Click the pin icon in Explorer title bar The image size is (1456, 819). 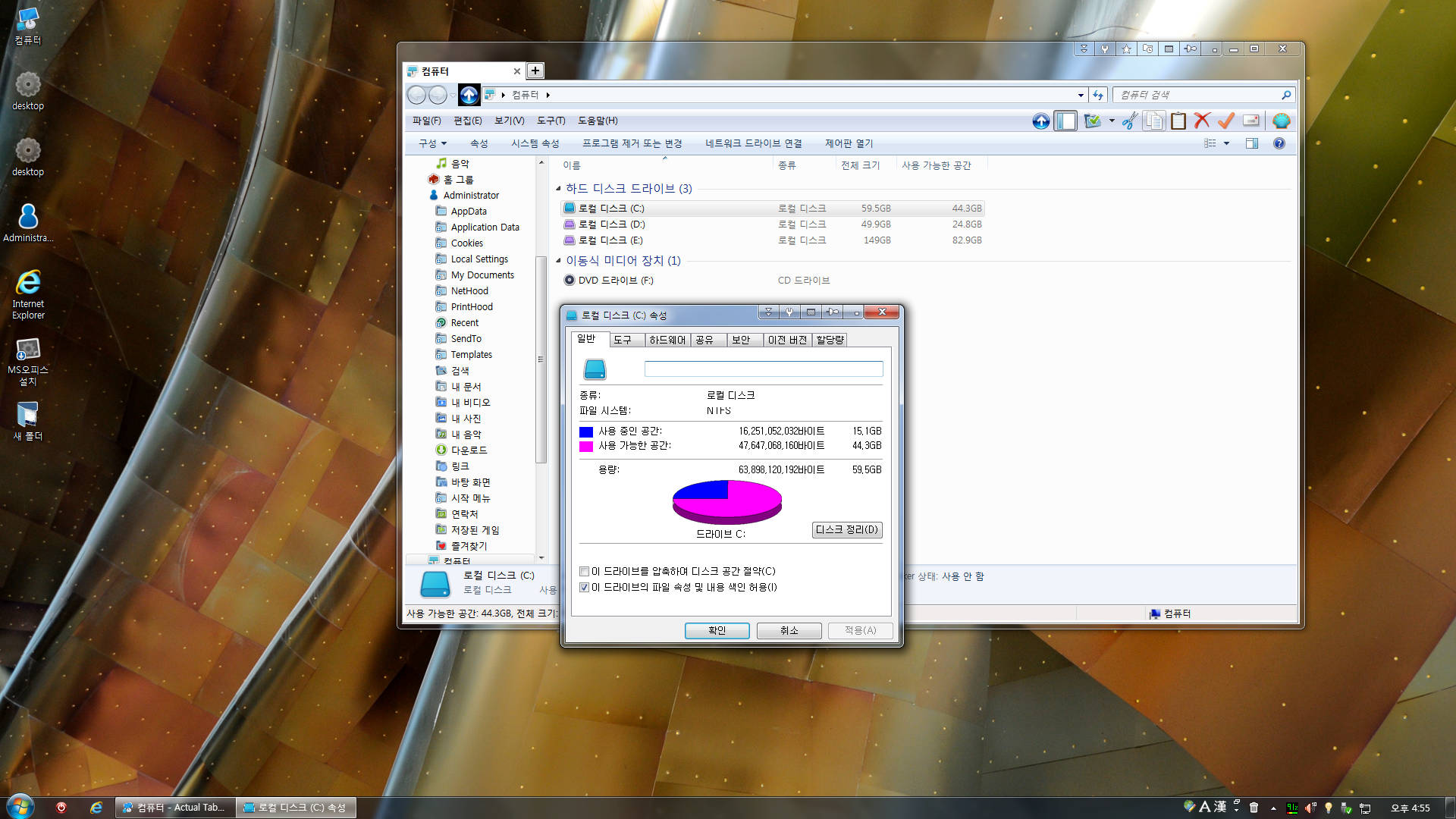1190,49
